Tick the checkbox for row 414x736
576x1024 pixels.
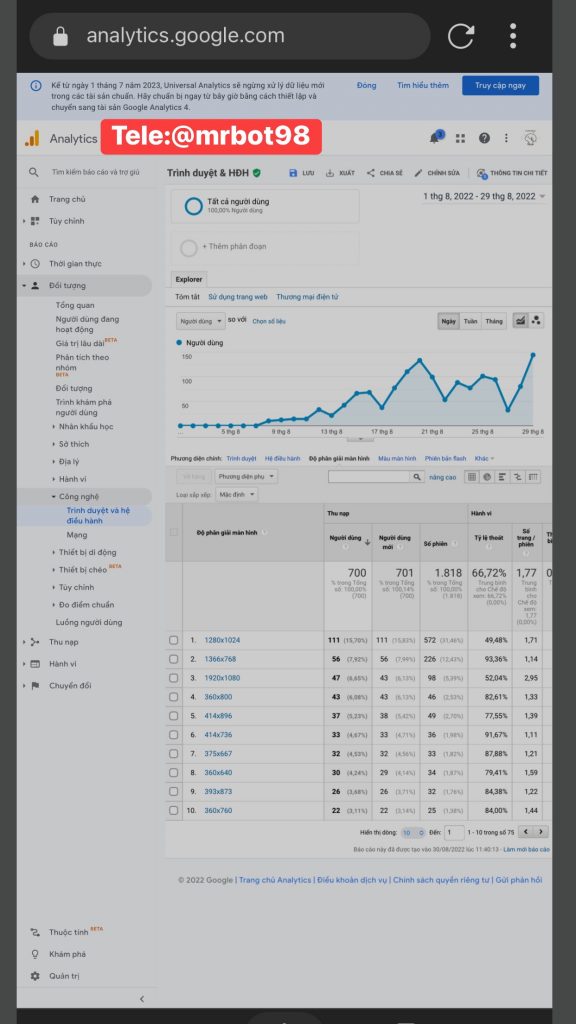pyautogui.click(x=174, y=735)
